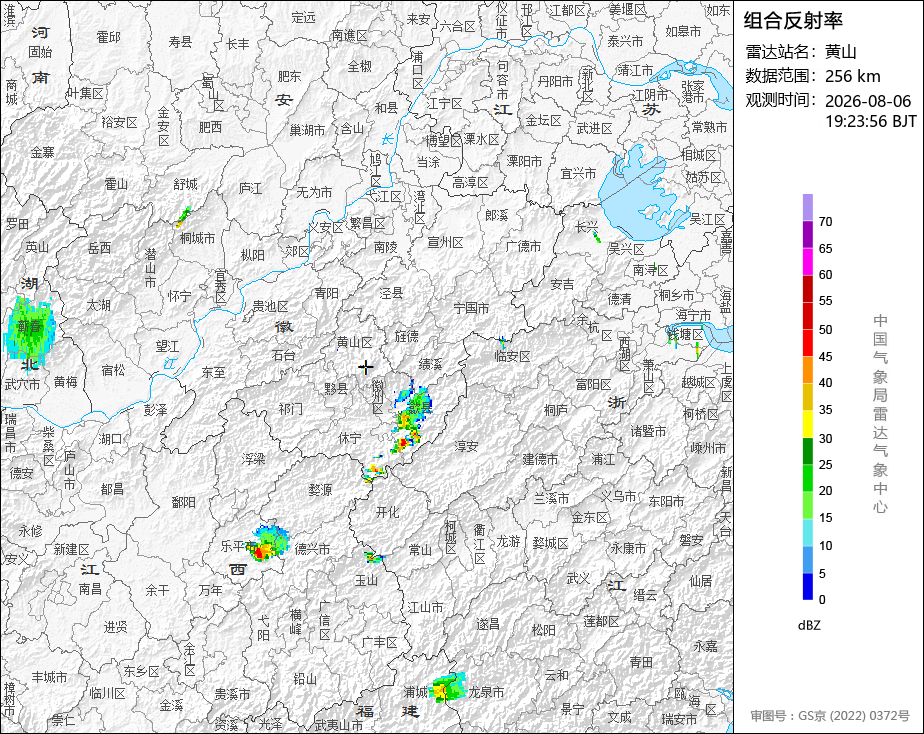
Task: Click the yellow 30 dBZ legend swatch
Action: coord(808,424)
